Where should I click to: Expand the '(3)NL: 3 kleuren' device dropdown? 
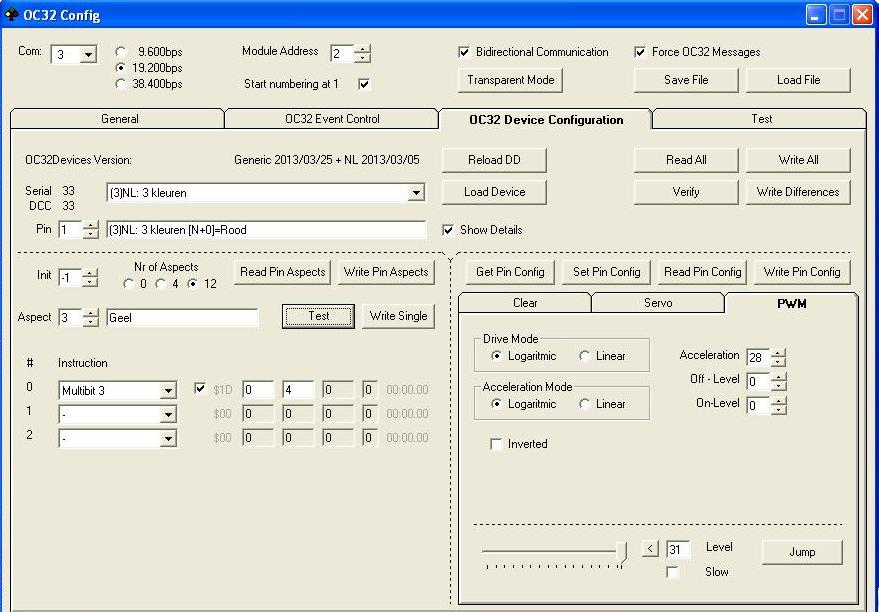416,193
